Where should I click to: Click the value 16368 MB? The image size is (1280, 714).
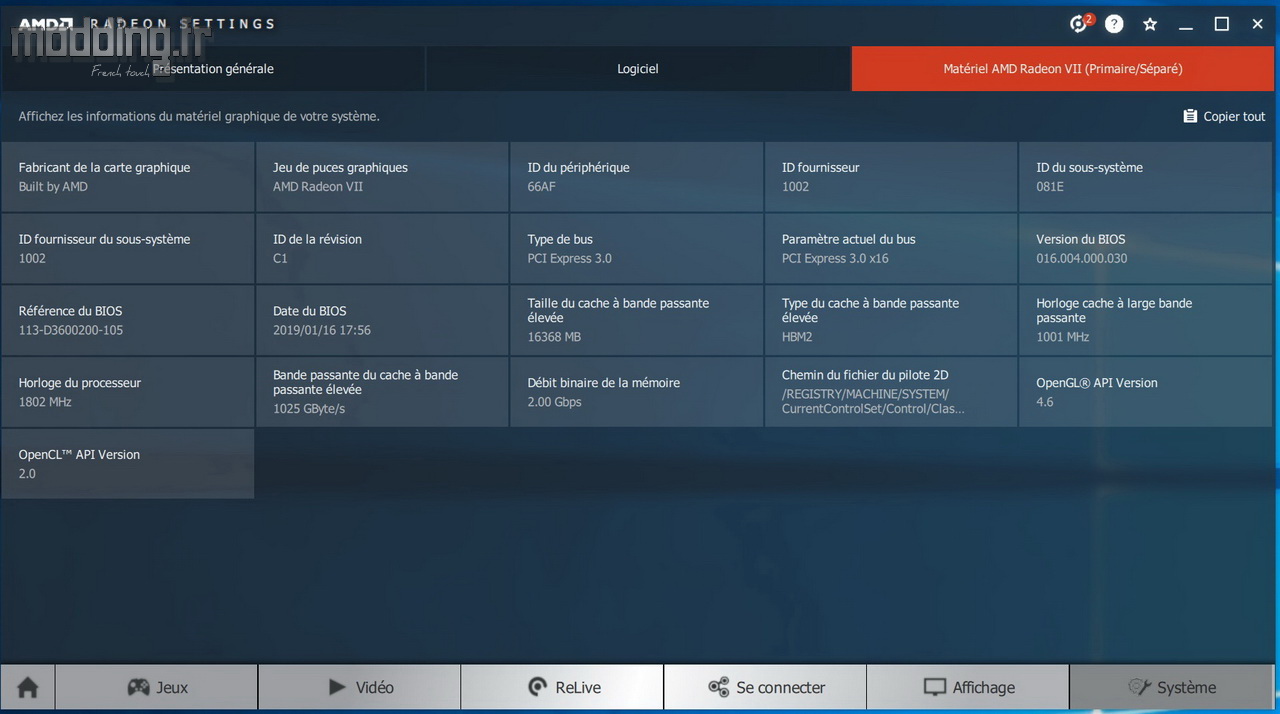tap(554, 337)
